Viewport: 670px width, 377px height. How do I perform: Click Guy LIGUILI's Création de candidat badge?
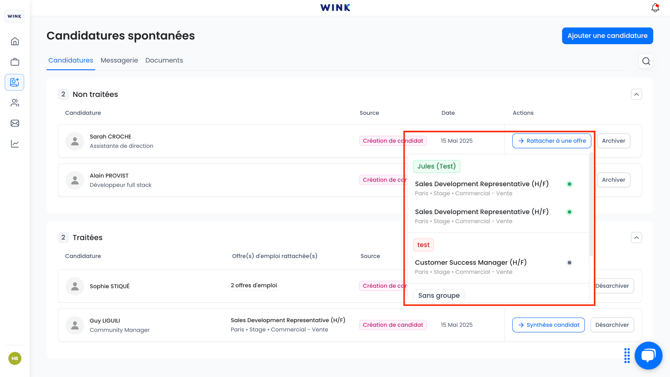(393, 325)
